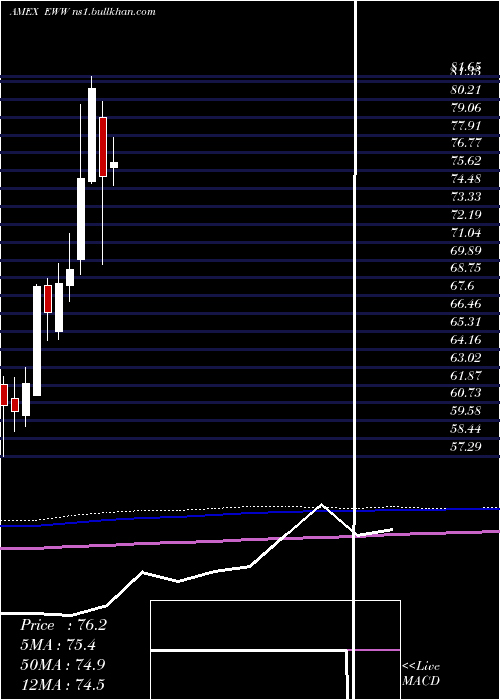The width and height of the screenshot is (500, 700).
Task: Click the small white candlestick at 75.62
Action: (x=114, y=165)
